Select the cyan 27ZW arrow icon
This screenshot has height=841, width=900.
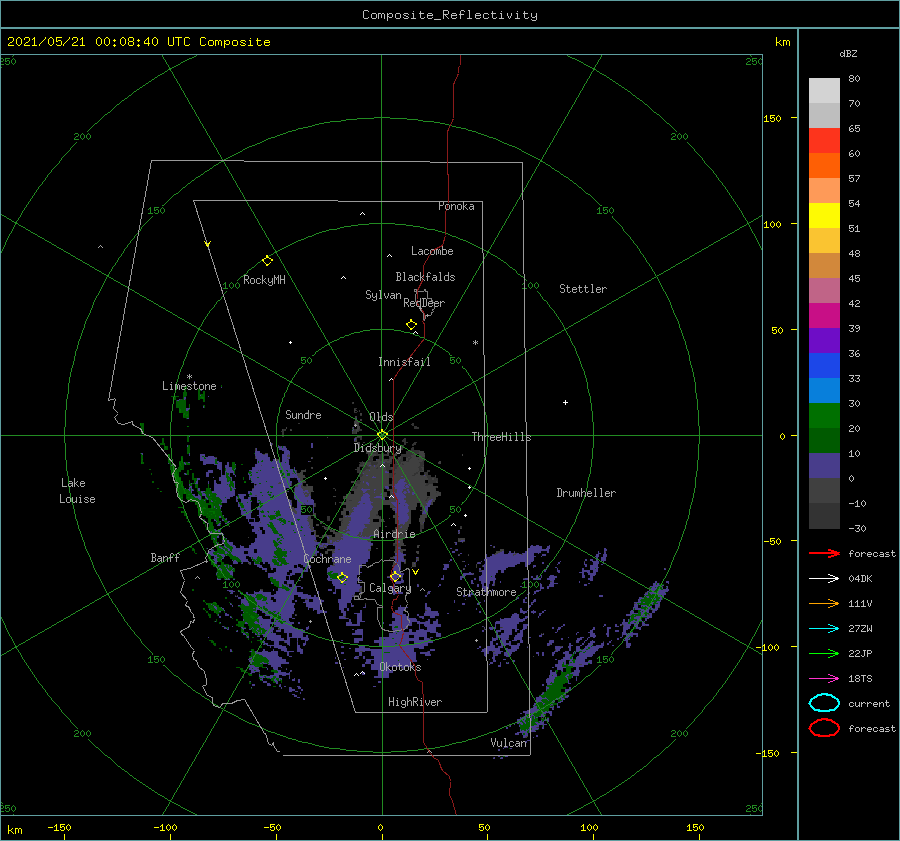pos(824,629)
